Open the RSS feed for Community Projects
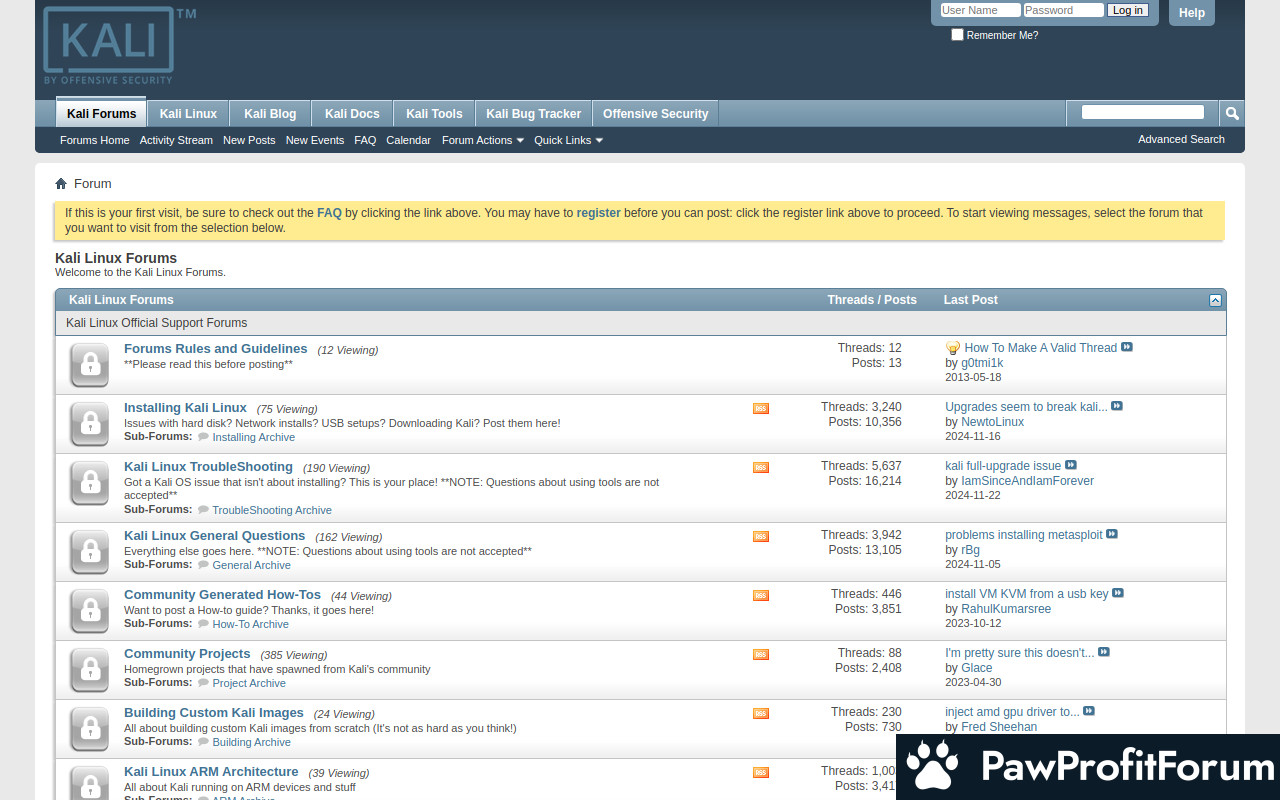This screenshot has width=1280, height=800. (x=761, y=654)
